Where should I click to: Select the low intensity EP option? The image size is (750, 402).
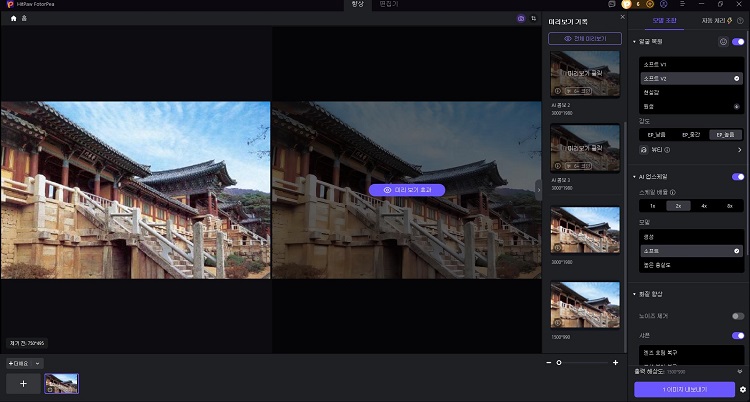pyautogui.click(x=657, y=135)
